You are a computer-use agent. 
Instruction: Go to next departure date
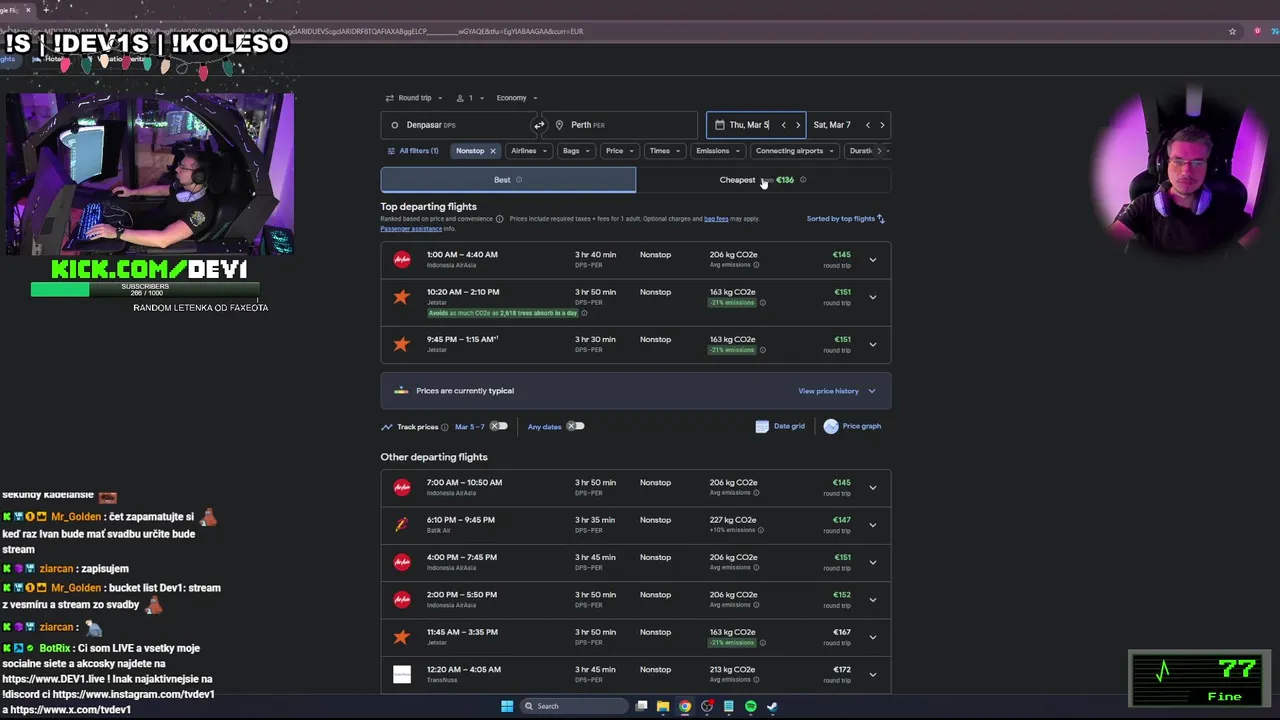797,125
